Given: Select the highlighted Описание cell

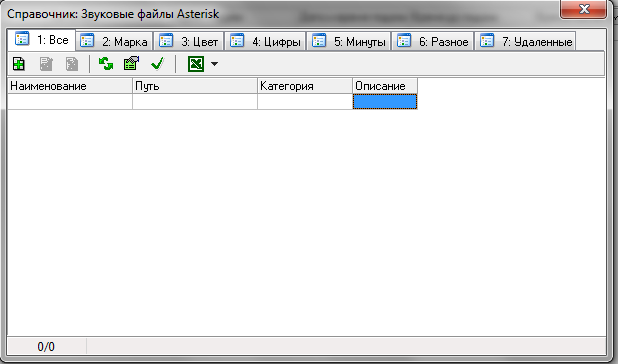Looking at the screenshot, I should 385,102.
